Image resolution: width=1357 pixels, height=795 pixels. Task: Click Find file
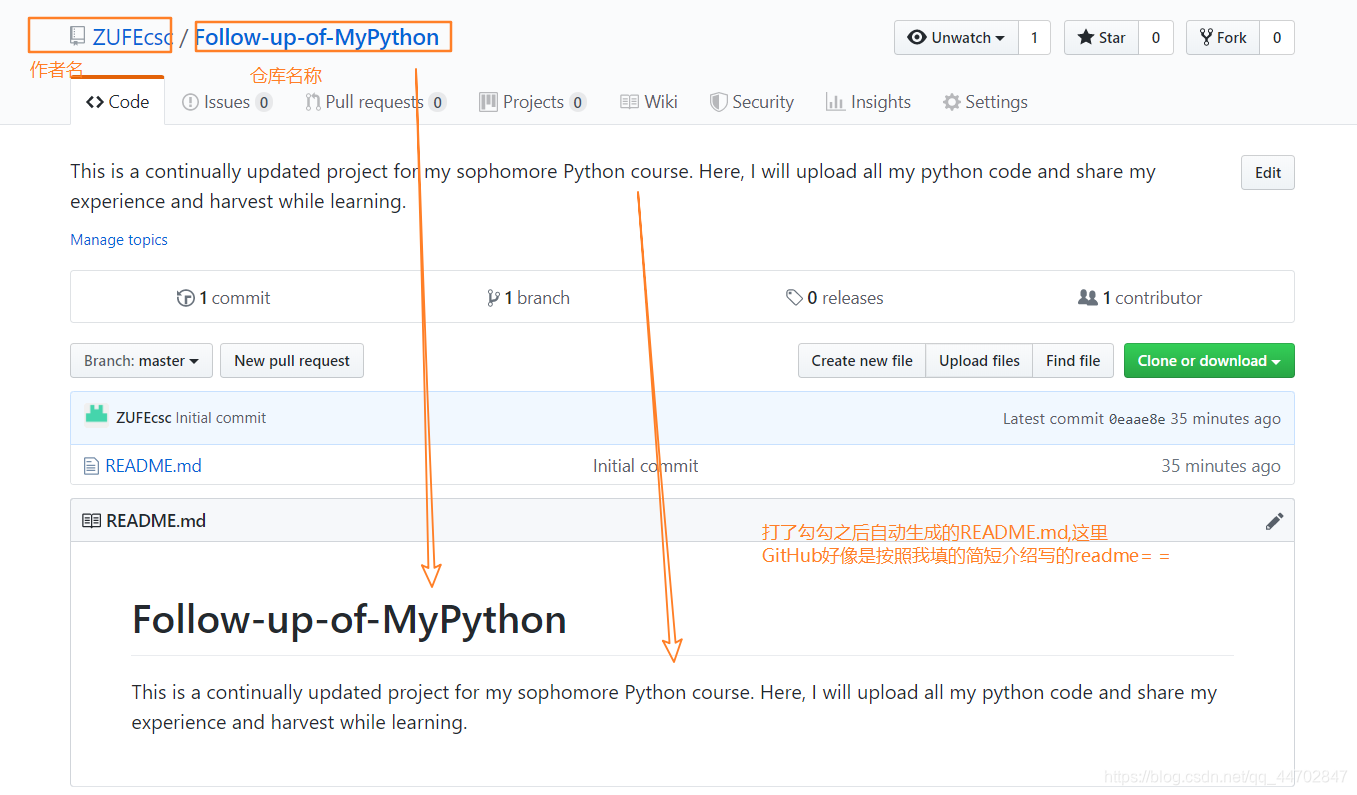tap(1073, 361)
